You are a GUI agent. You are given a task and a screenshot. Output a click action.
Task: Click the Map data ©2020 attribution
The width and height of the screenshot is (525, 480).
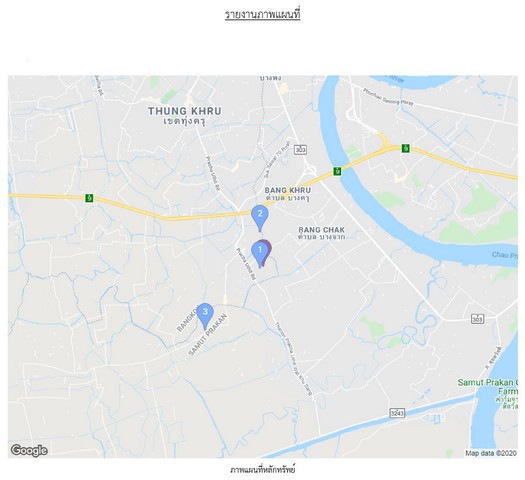[x=491, y=453]
